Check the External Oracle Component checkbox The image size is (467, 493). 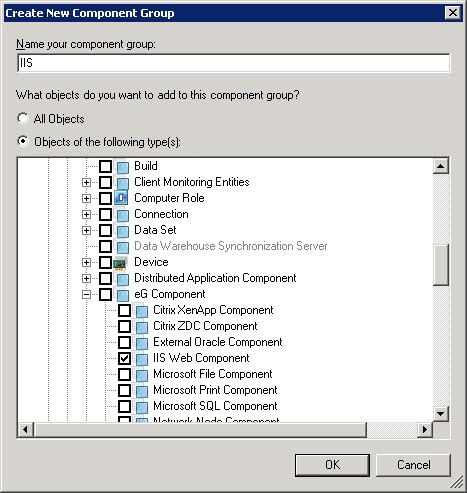(x=124, y=342)
